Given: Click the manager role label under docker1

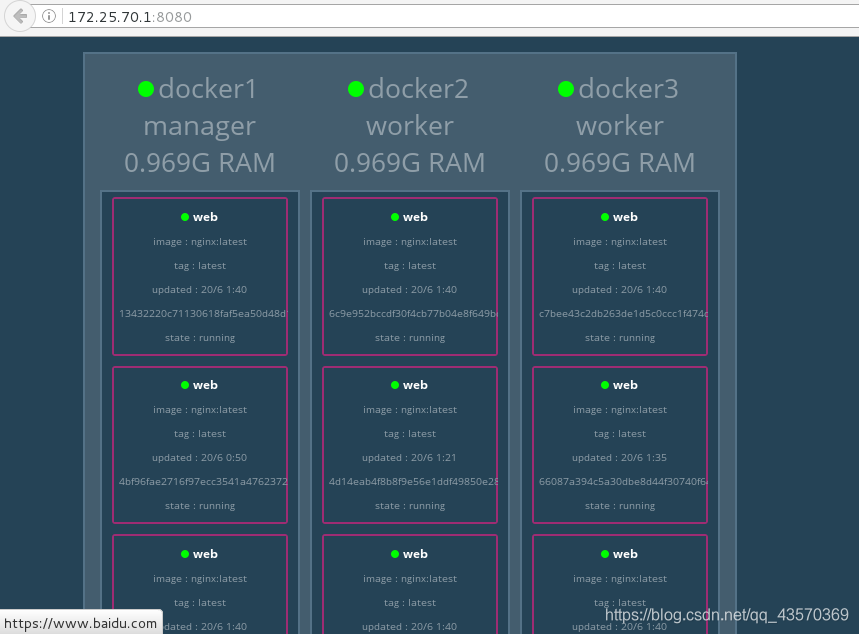Looking at the screenshot, I should tap(199, 126).
